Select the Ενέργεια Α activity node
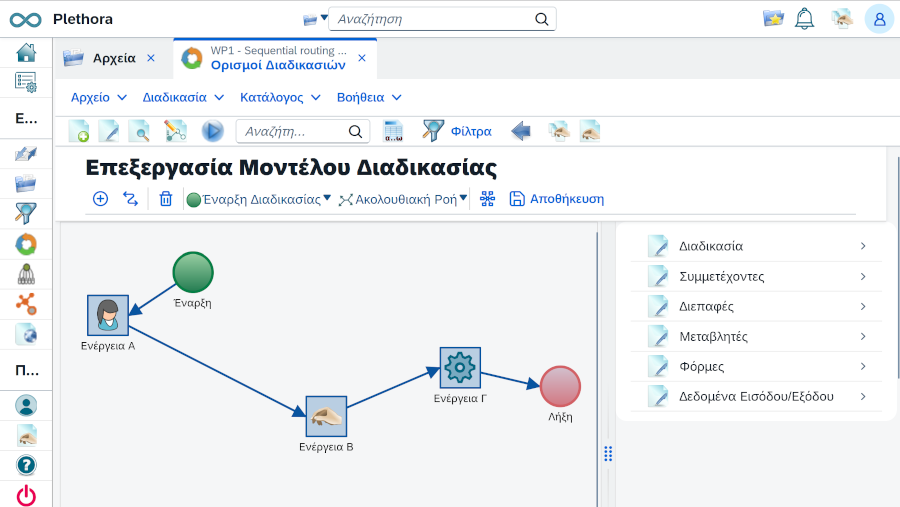Image resolution: width=900 pixels, height=507 pixels. 108,315
